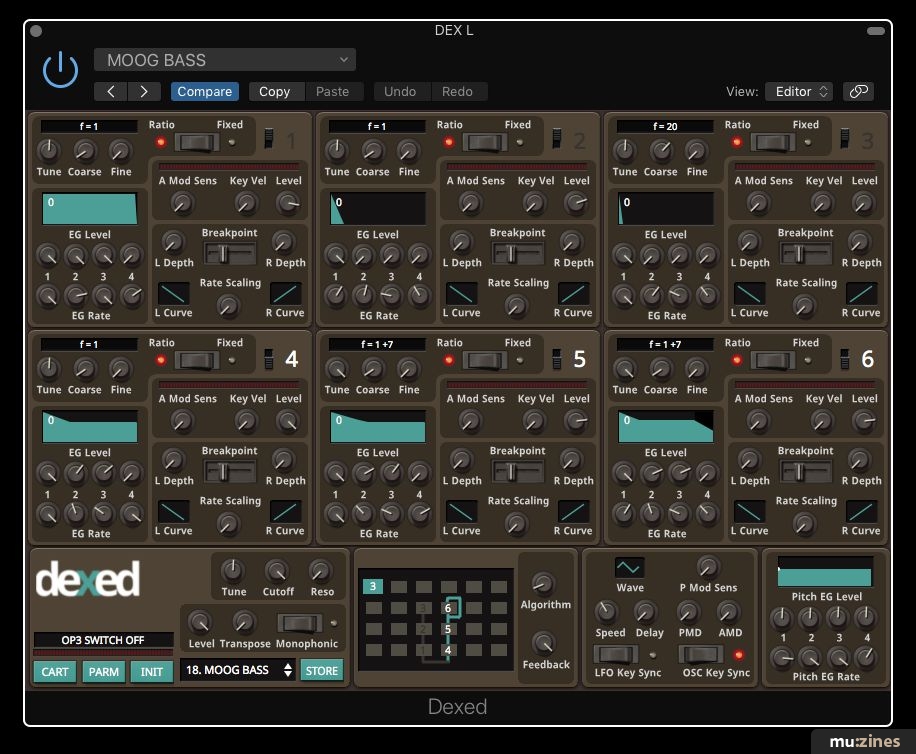
Task: Click operator 4 L Curve icon
Action: pyautogui.click(x=174, y=512)
